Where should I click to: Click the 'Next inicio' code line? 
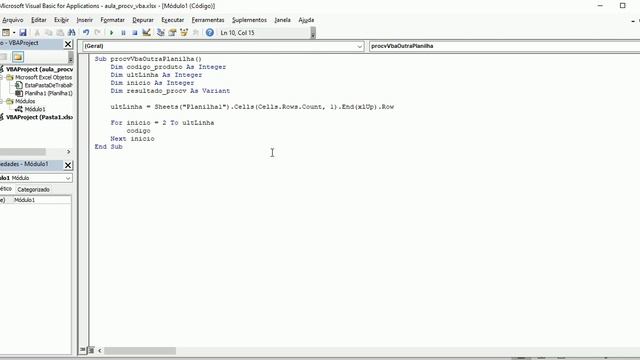click(132, 139)
